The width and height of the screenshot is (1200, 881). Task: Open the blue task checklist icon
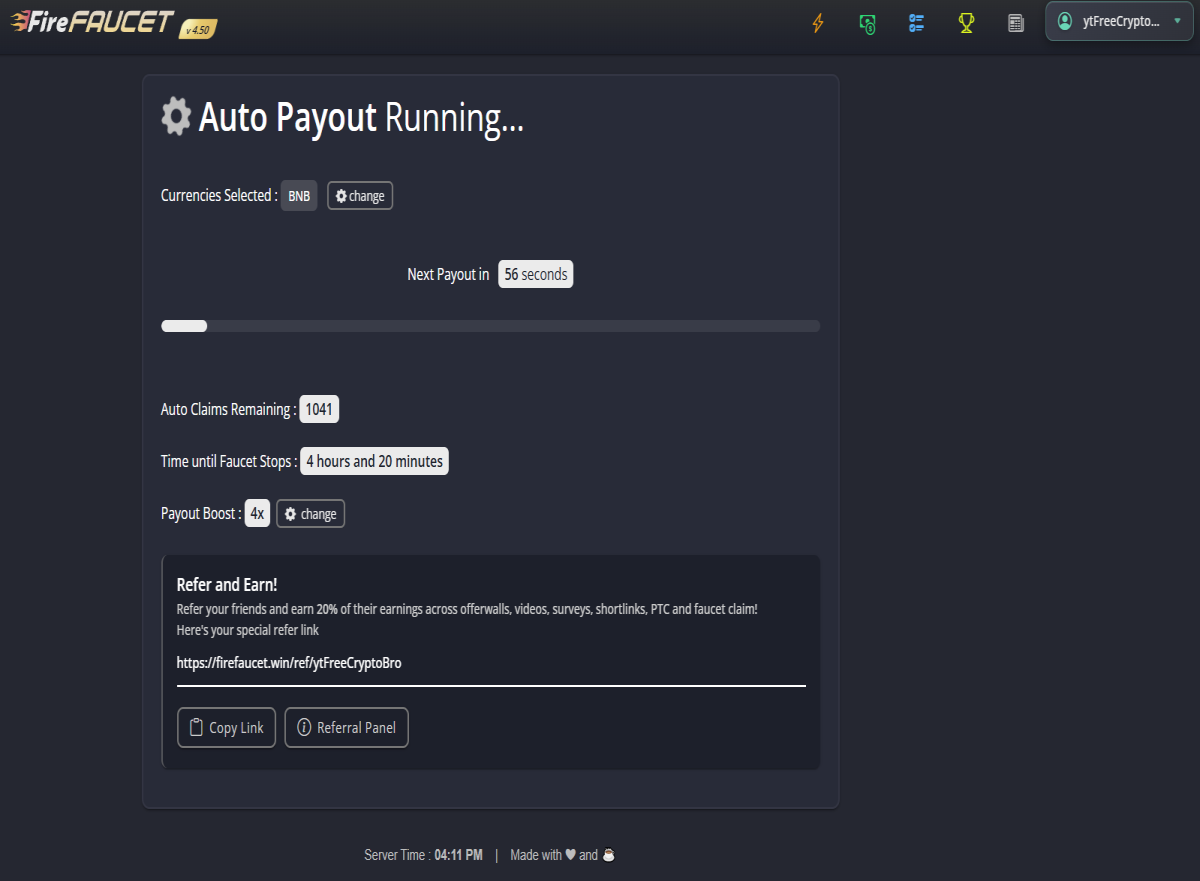click(916, 22)
